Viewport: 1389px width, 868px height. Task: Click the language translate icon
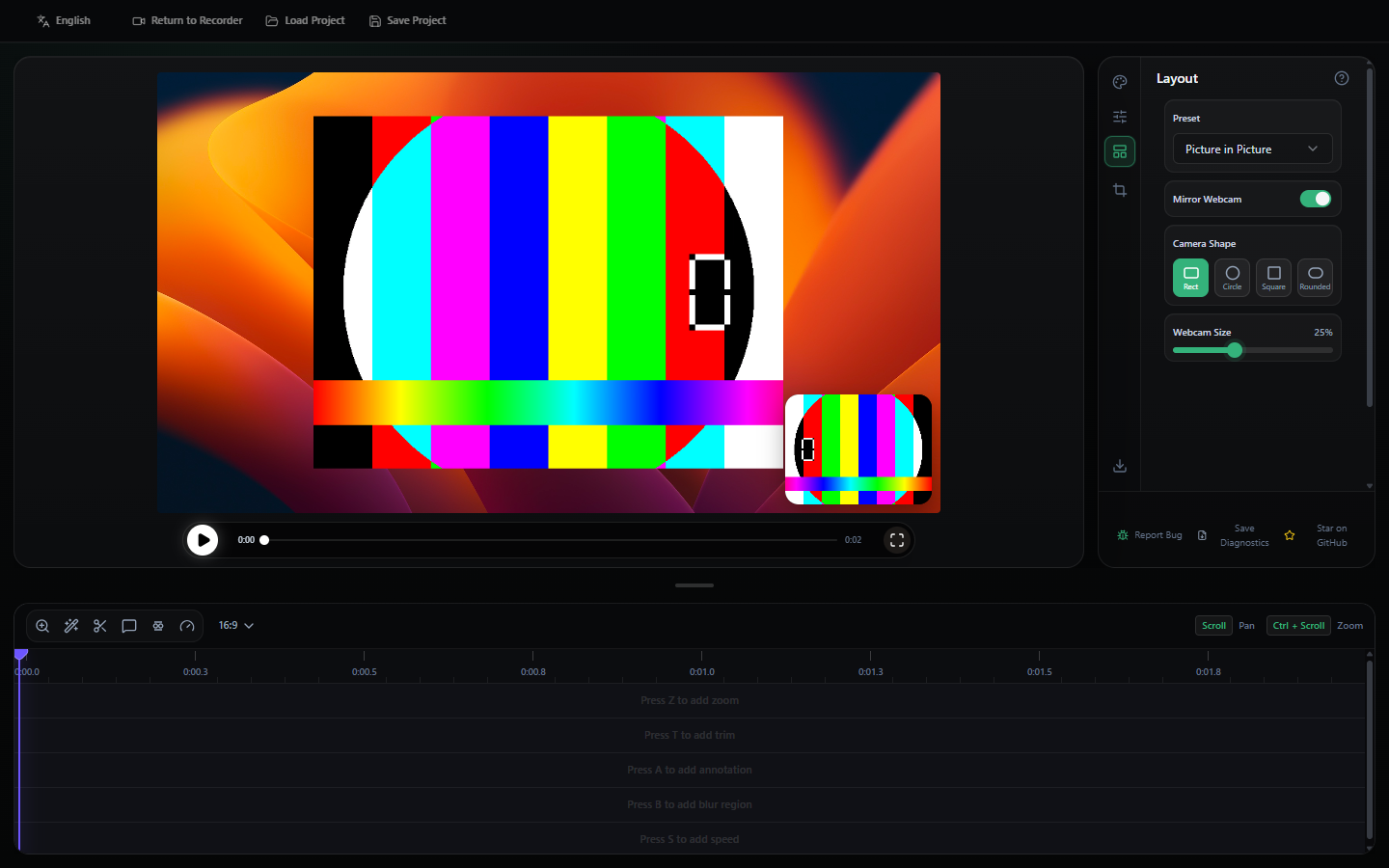coord(43,20)
